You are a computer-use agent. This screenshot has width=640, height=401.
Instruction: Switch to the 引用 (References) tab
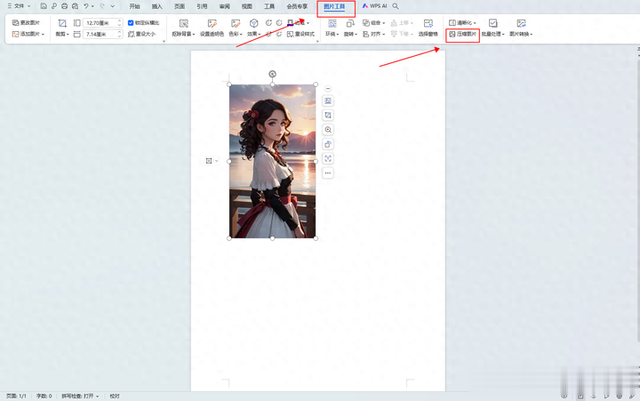tap(202, 7)
